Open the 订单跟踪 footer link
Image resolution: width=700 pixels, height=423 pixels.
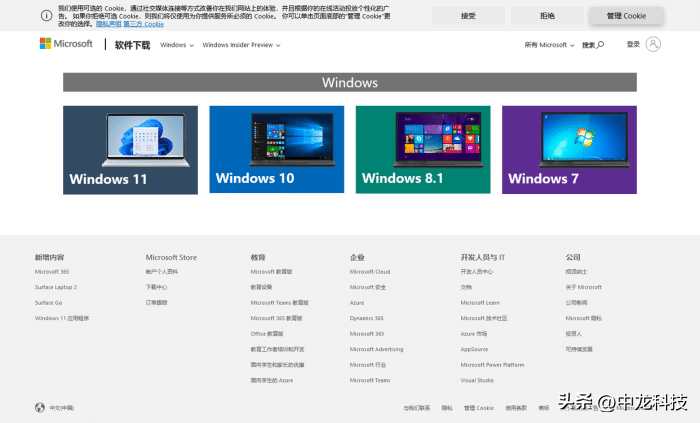point(156,303)
